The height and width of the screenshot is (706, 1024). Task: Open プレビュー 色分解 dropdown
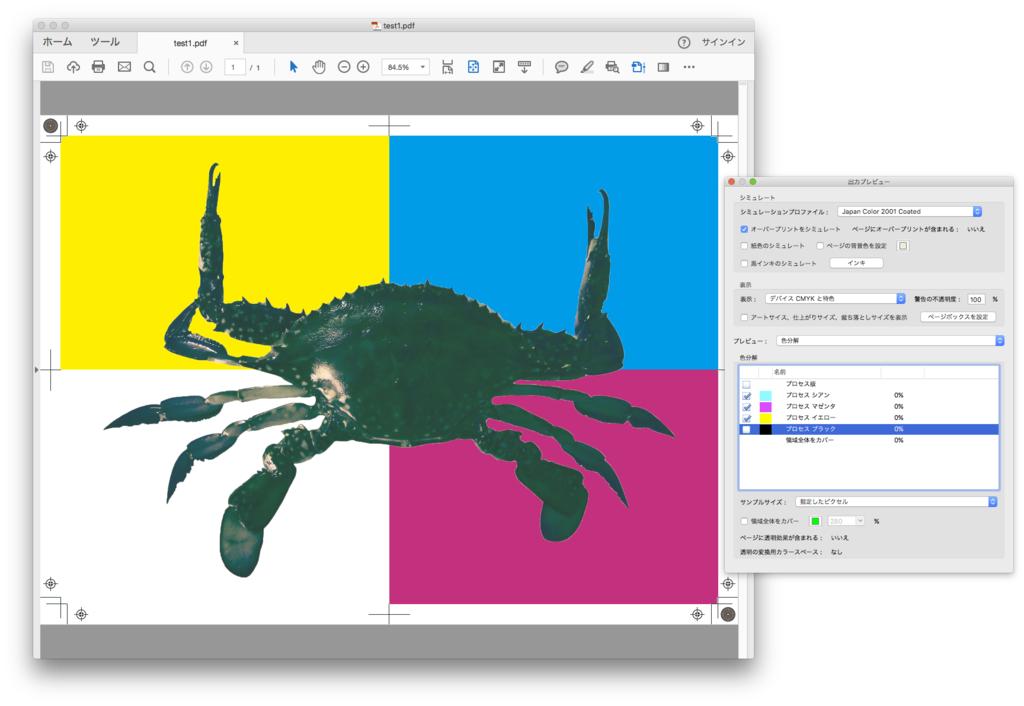(x=889, y=340)
